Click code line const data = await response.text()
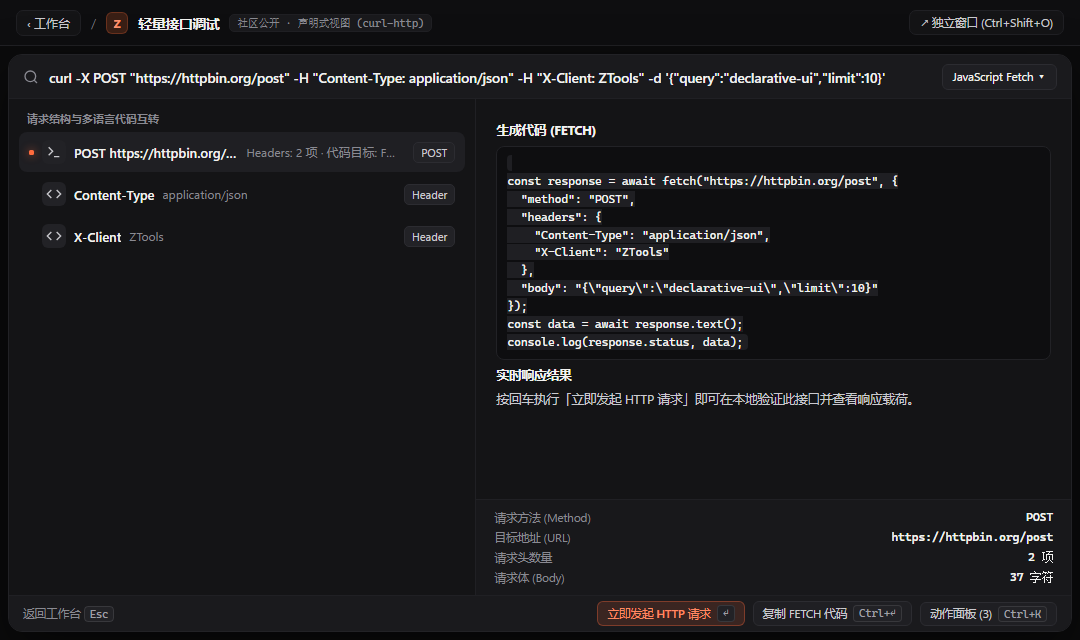Image resolution: width=1080 pixels, height=640 pixels. coord(625,324)
